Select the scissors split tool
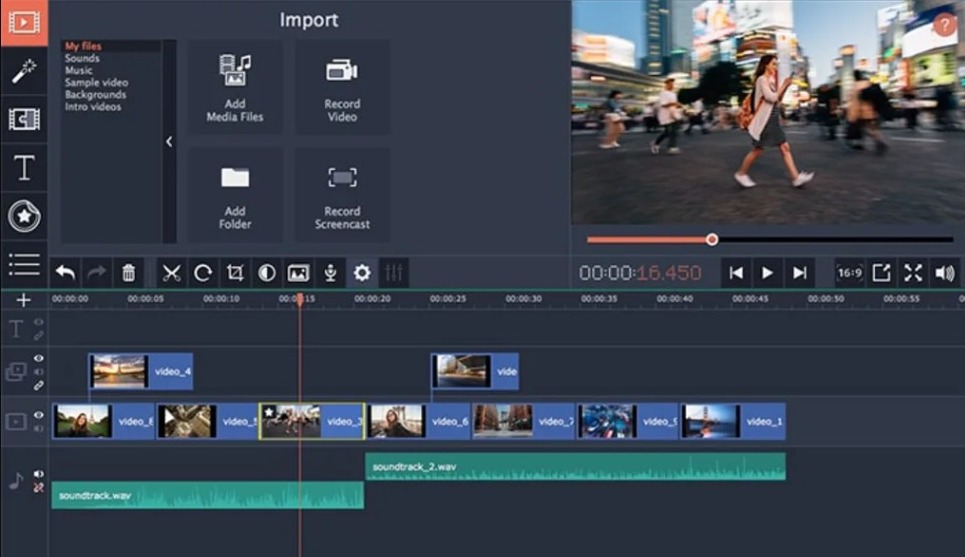 coord(171,272)
